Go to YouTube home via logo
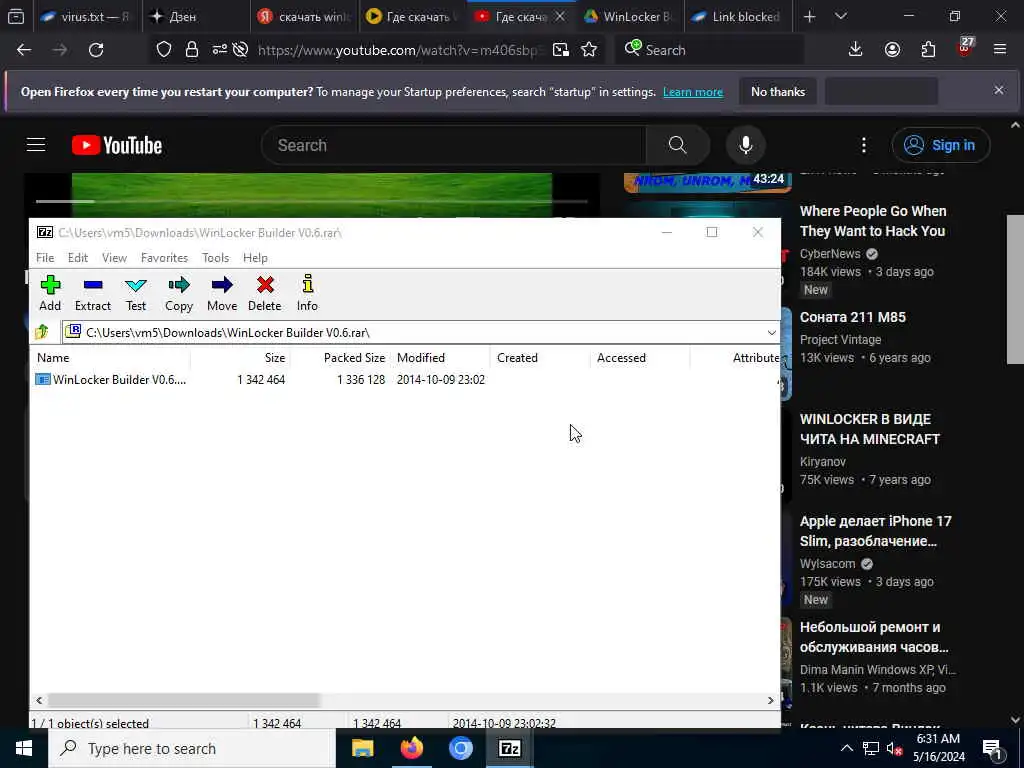Image resolution: width=1024 pixels, height=768 pixels. (117, 145)
